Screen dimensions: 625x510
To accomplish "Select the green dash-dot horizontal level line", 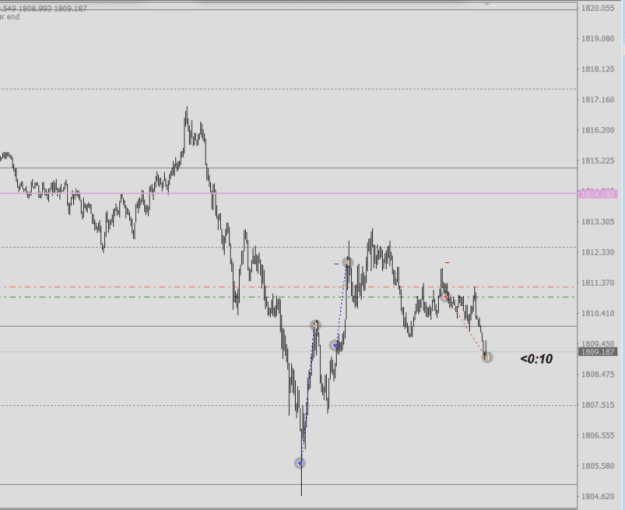I will click(289, 297).
